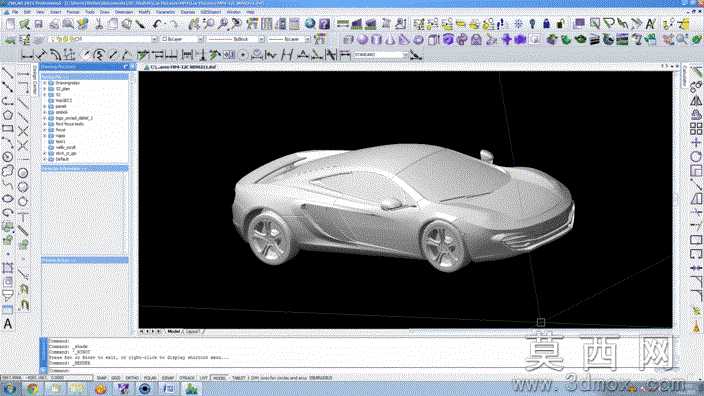Open the Edit menu
Screen dimensions: 704x396
coord(27,12)
